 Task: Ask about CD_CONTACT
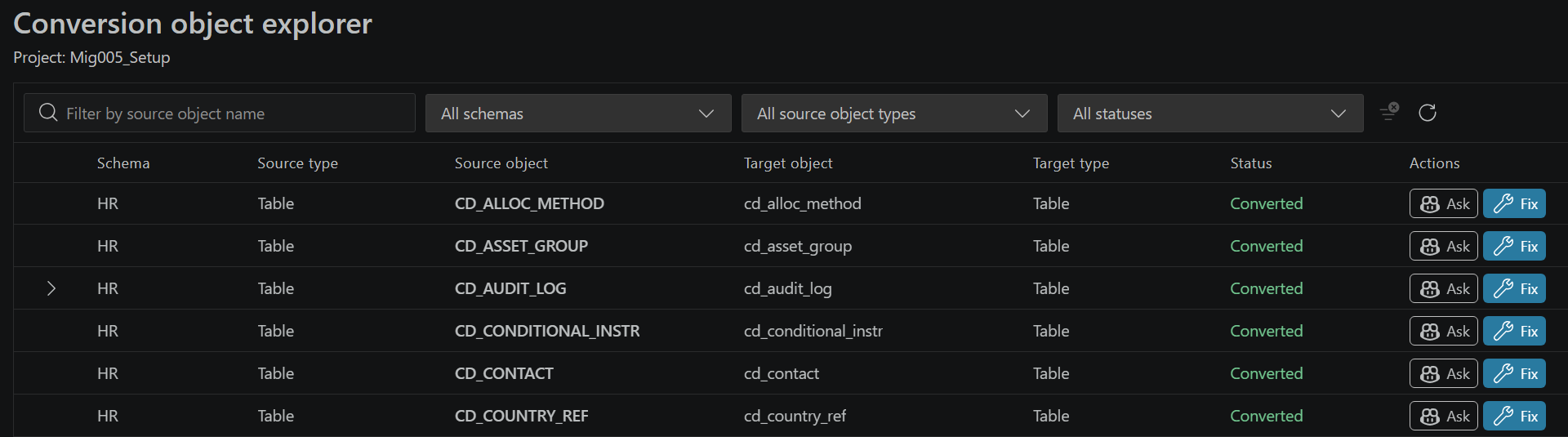(1443, 373)
